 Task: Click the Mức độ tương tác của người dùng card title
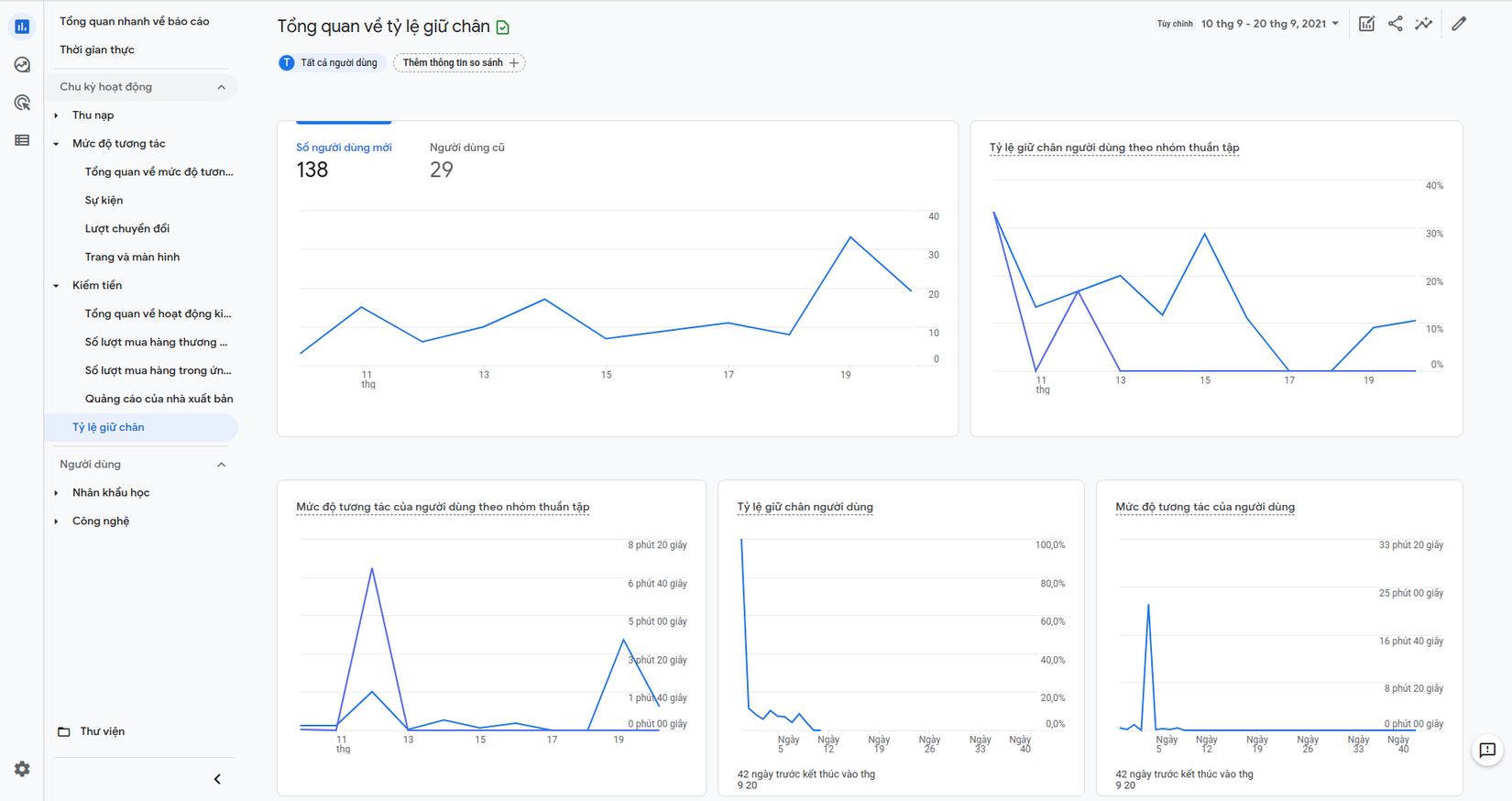[1205, 507]
